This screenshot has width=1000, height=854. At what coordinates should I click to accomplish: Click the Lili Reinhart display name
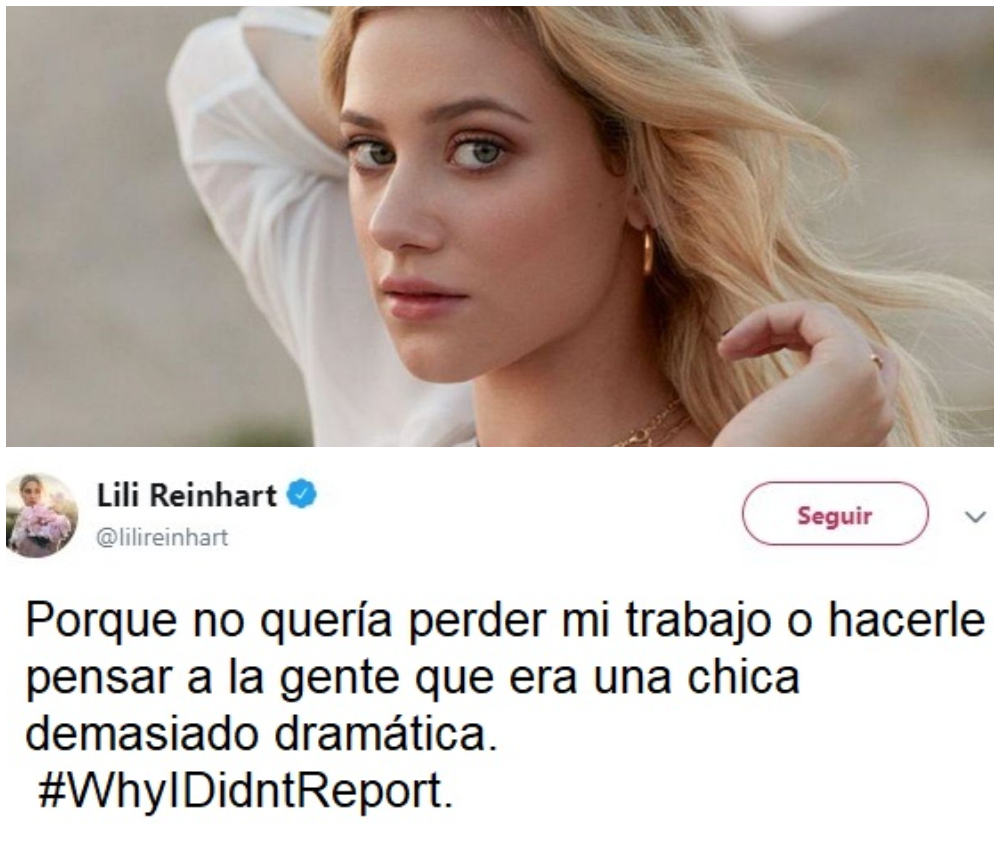tap(187, 496)
